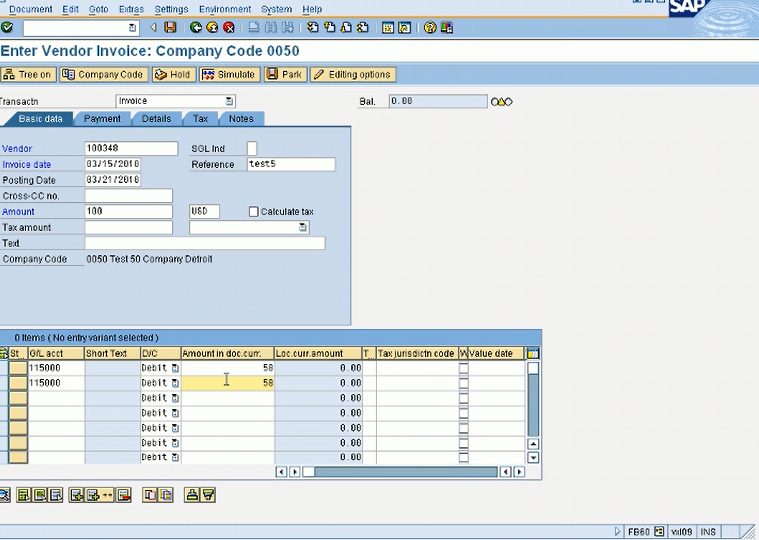The image size is (759, 540).
Task: Click the Insert Line icon below table
Action: [x=76, y=495]
